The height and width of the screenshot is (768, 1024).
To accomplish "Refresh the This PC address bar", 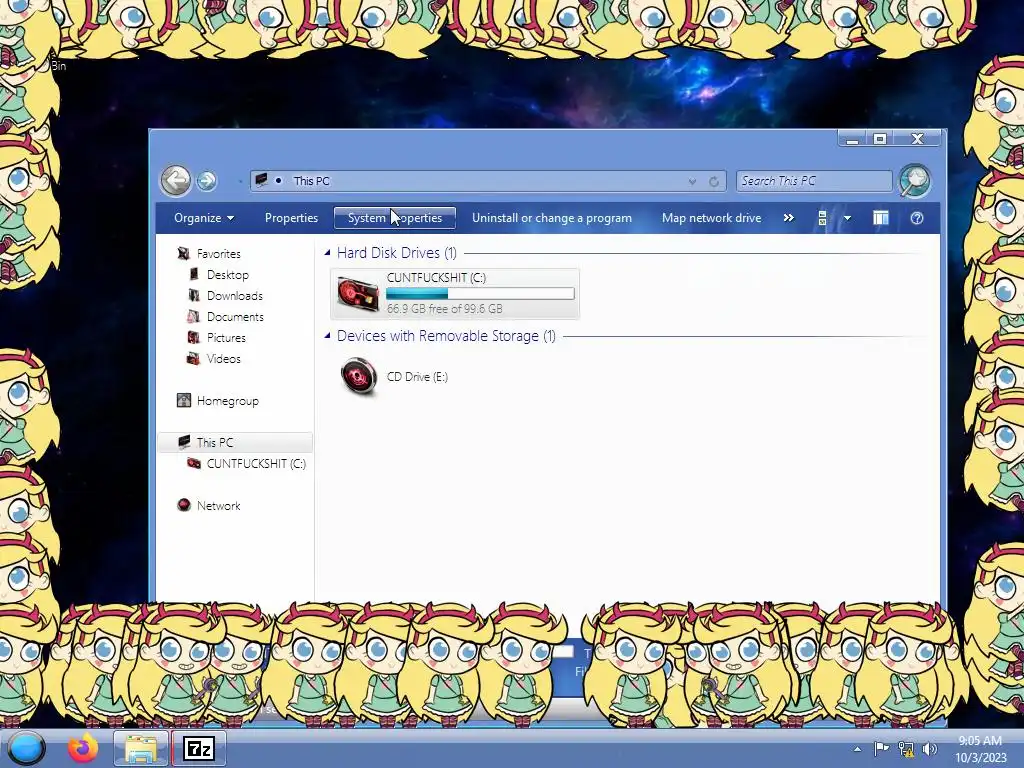I will [x=714, y=182].
